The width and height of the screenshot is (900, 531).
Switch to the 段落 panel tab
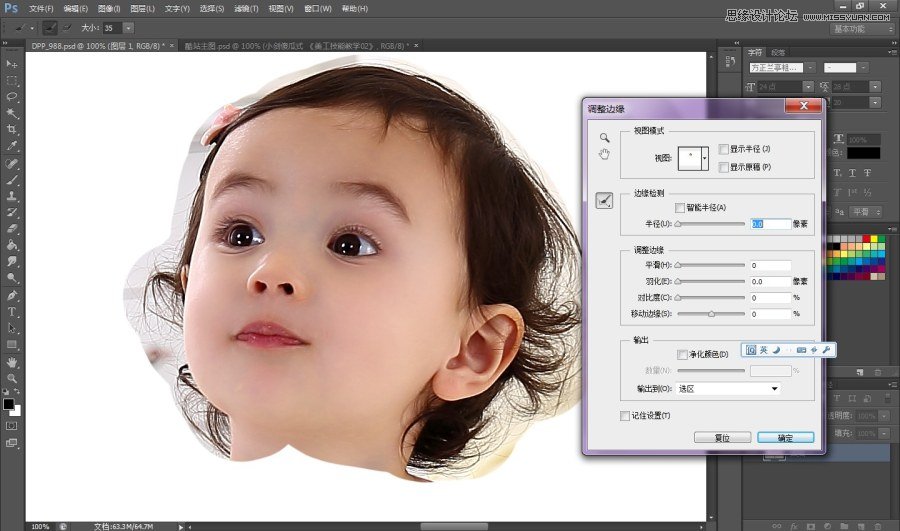(x=778, y=52)
